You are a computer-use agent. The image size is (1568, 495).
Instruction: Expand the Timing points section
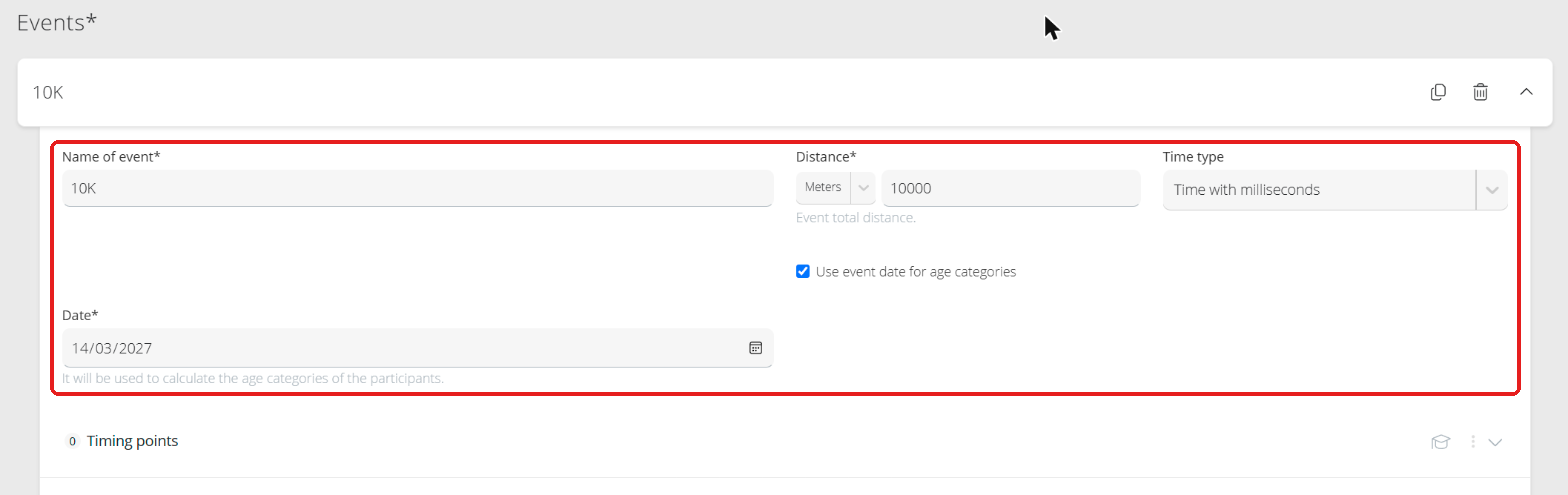1495,442
